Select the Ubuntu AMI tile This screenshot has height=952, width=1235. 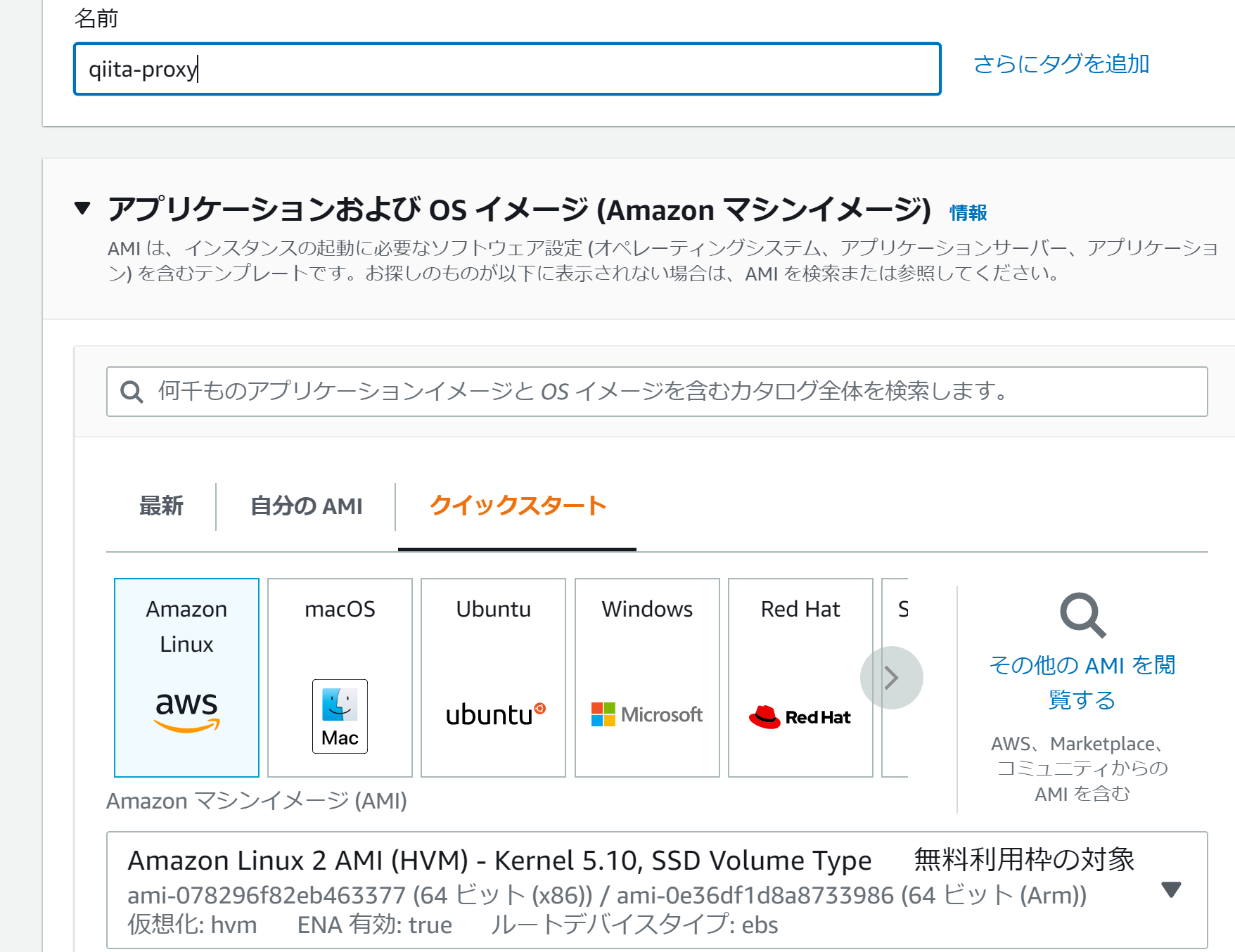point(493,678)
